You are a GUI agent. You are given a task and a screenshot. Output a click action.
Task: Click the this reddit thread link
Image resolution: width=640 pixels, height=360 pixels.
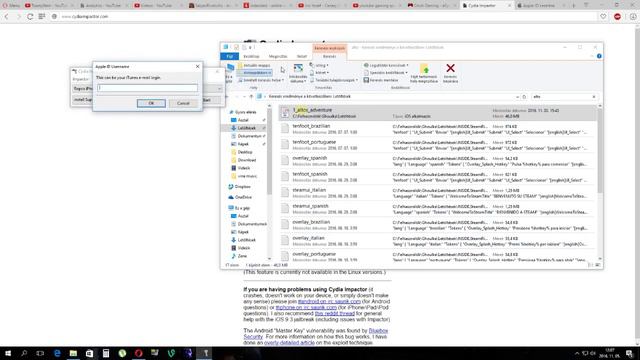point(335,313)
